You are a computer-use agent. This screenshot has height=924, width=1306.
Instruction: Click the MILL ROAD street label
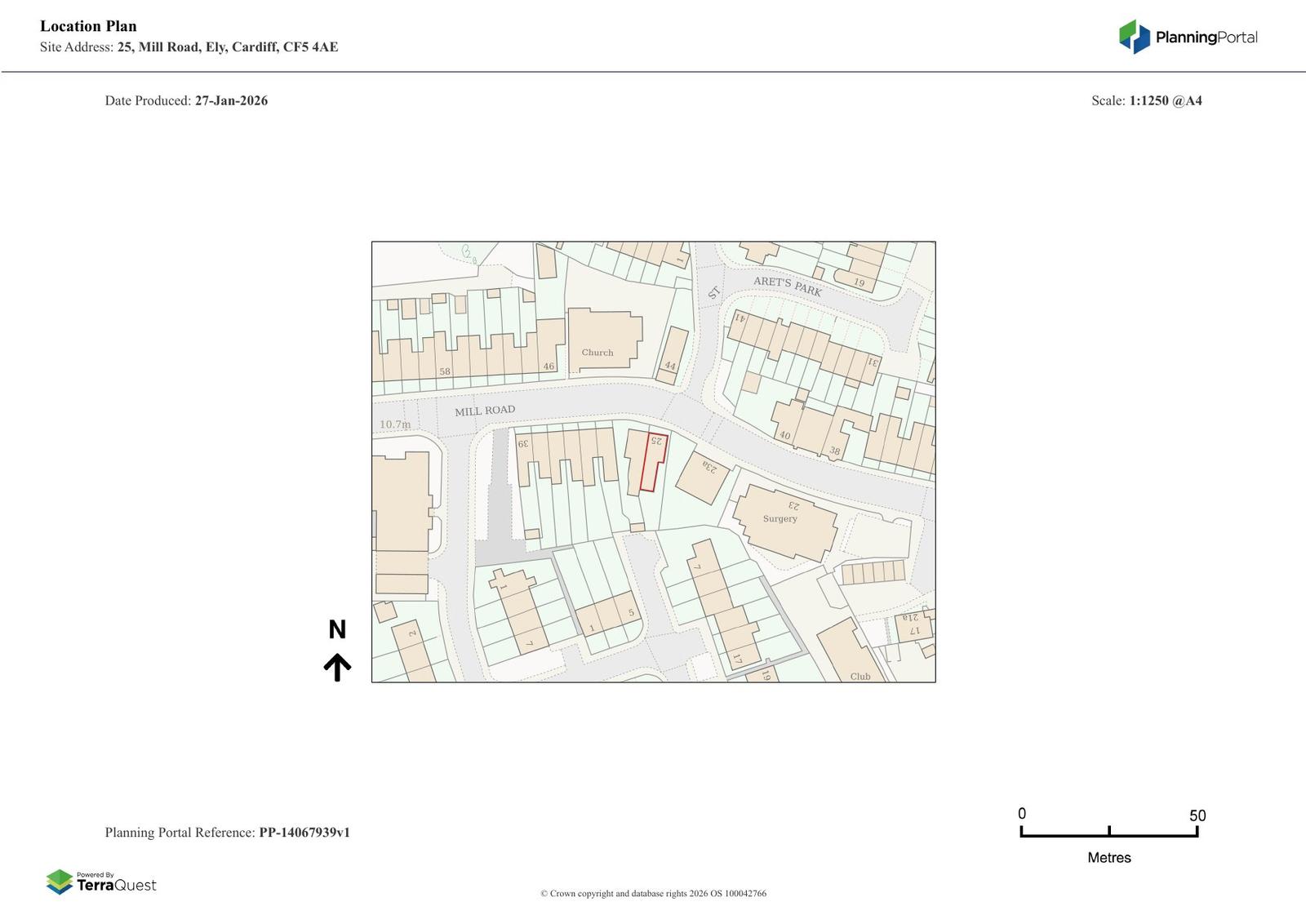pyautogui.click(x=485, y=411)
